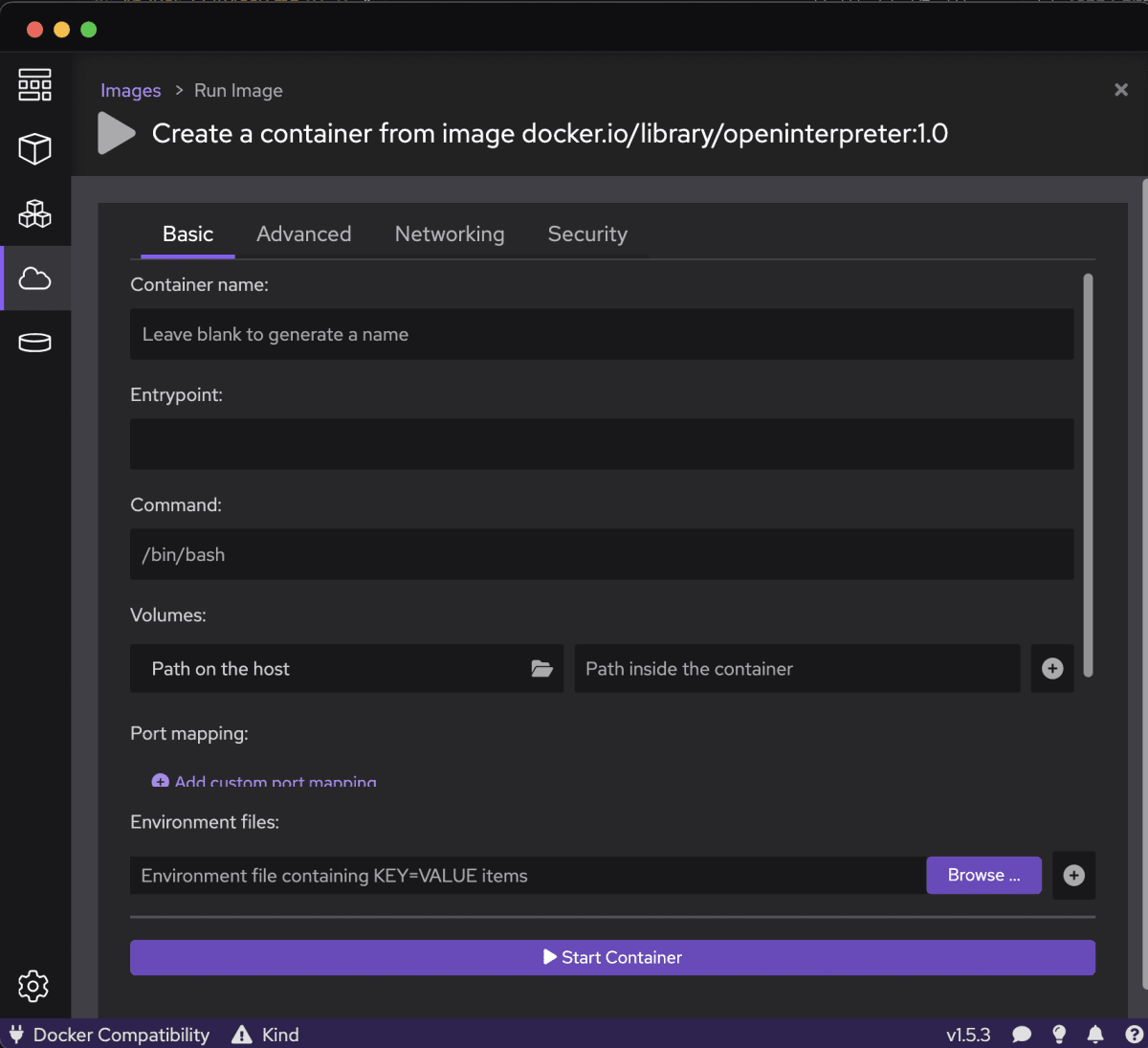Open the Volumes disk icon
Image resolution: width=1148 pixels, height=1048 pixels.
click(34, 343)
